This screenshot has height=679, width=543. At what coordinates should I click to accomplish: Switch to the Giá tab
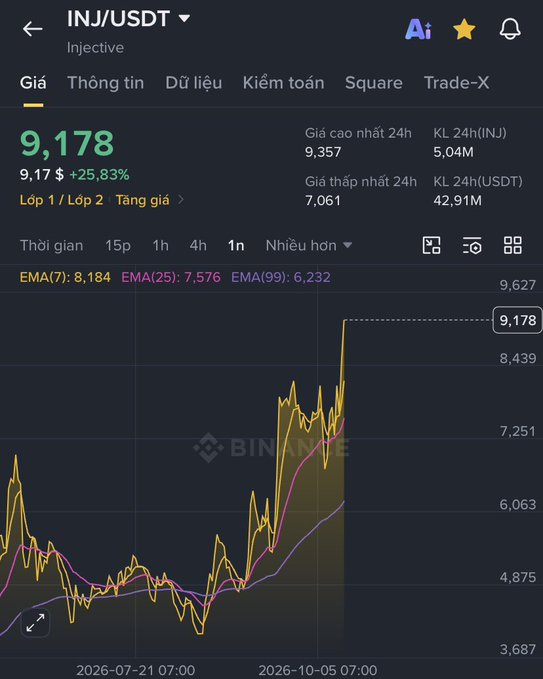click(33, 83)
